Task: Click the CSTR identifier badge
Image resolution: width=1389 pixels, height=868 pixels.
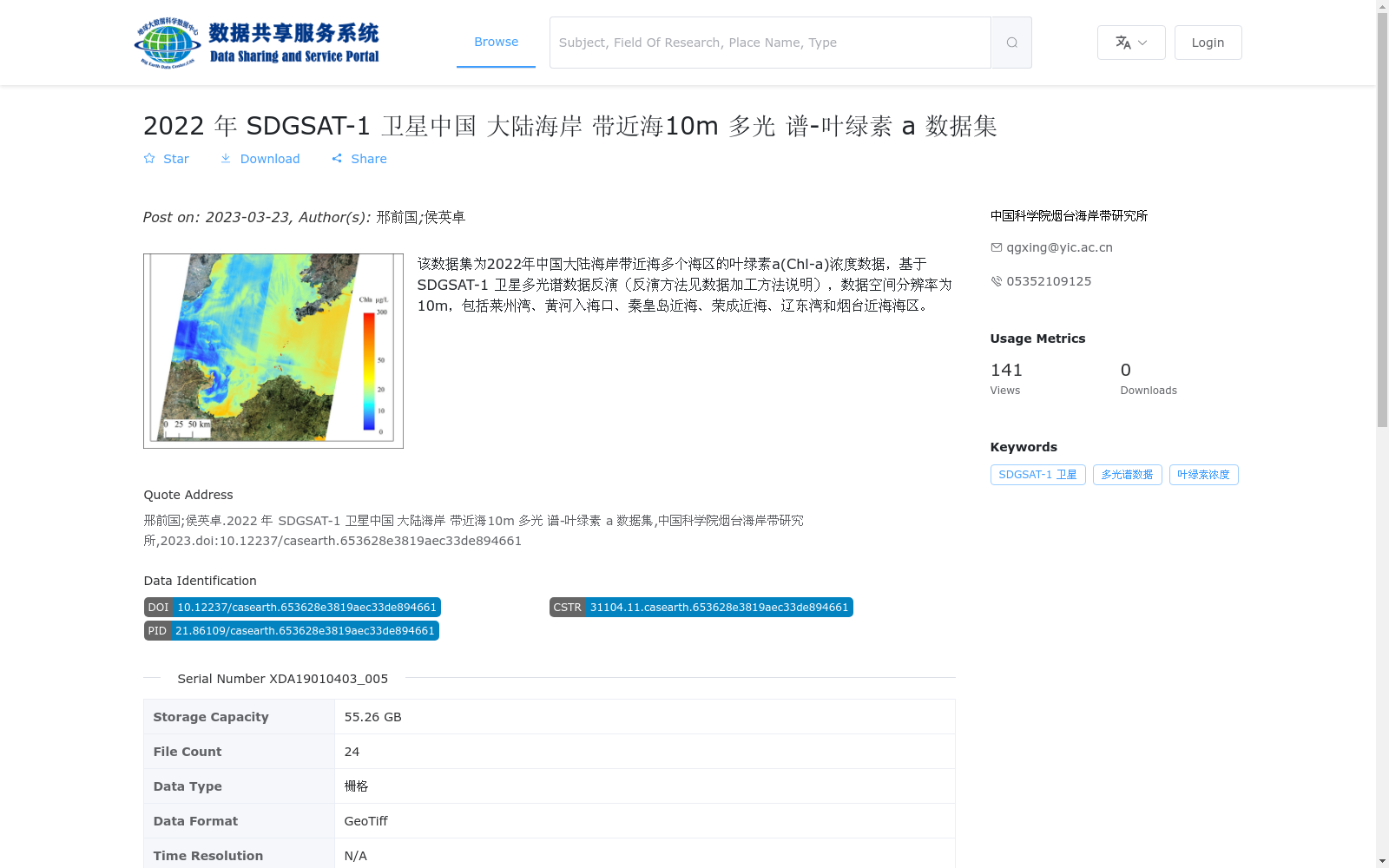Action: pos(701,608)
